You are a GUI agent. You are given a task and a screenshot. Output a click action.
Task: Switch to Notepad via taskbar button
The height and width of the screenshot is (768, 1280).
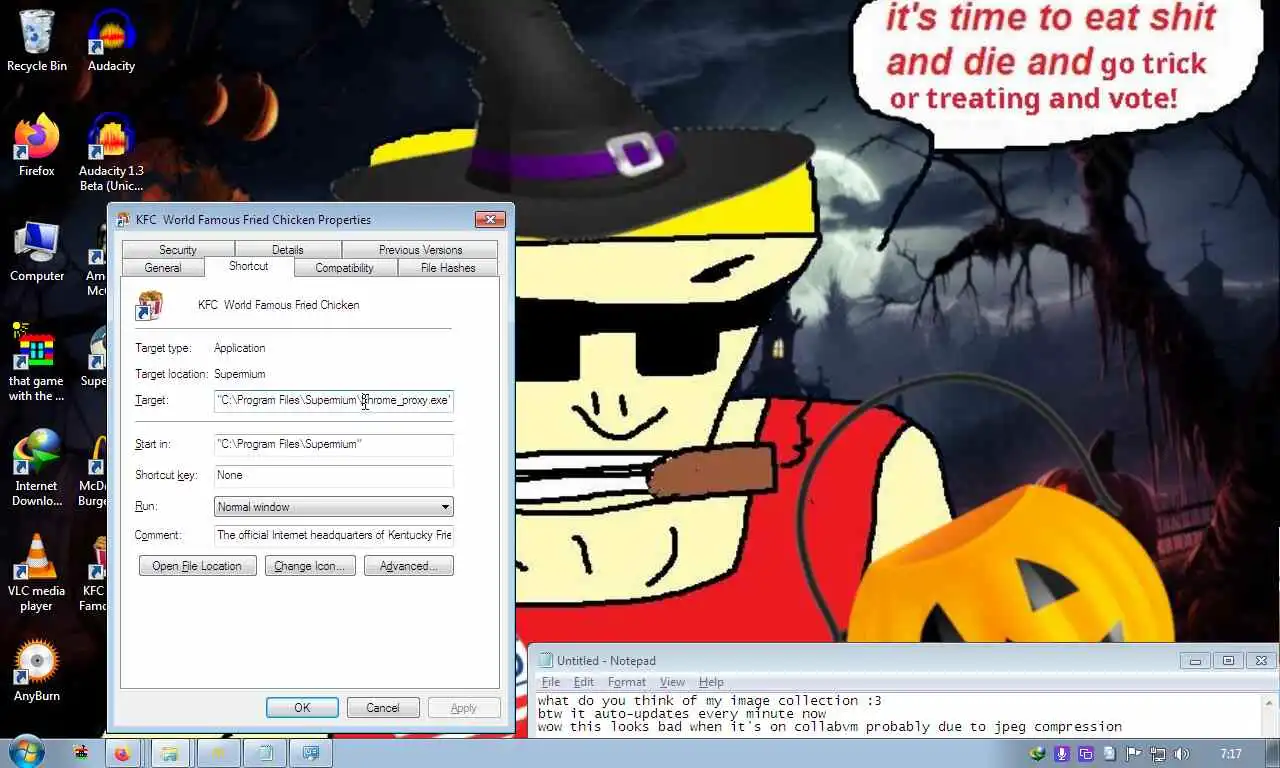coord(264,753)
